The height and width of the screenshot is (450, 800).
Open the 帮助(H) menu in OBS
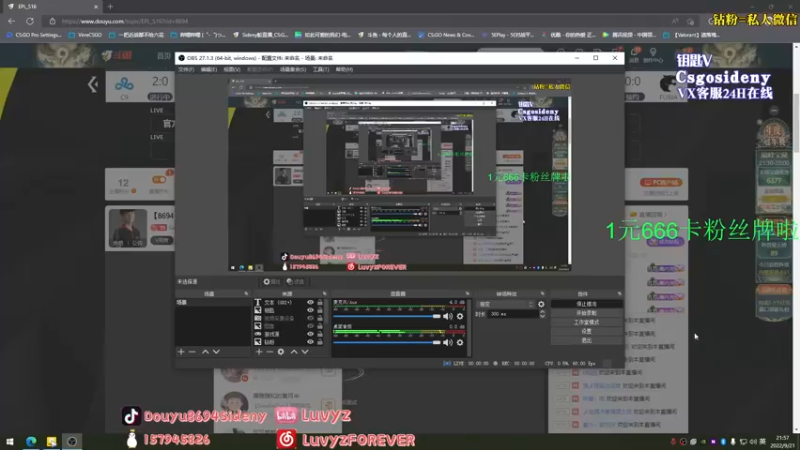[x=344, y=69]
